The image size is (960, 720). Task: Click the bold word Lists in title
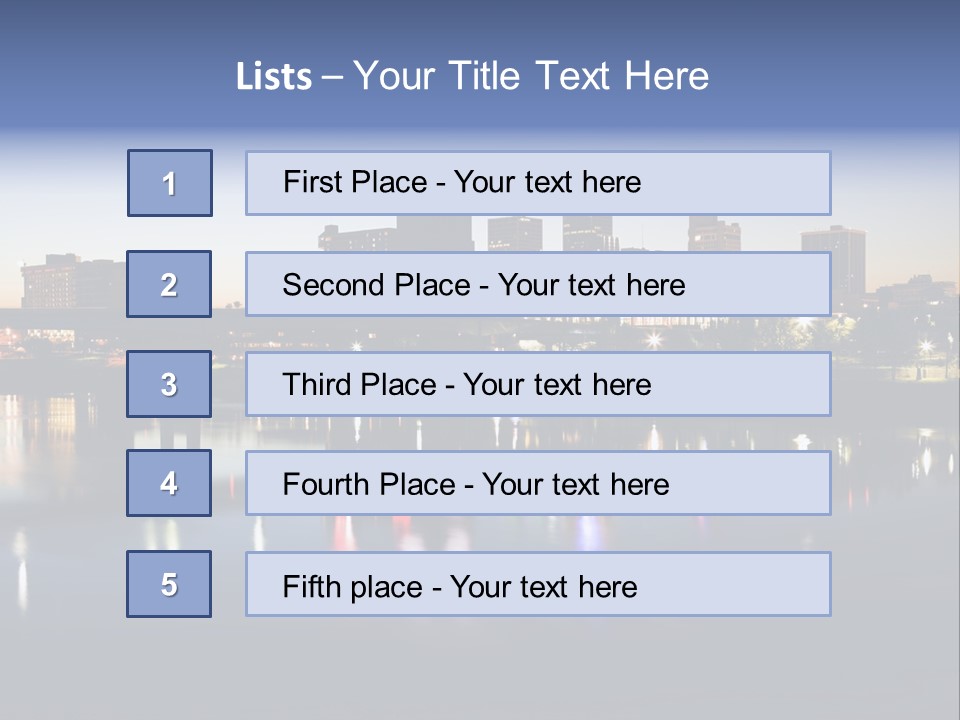coord(274,76)
